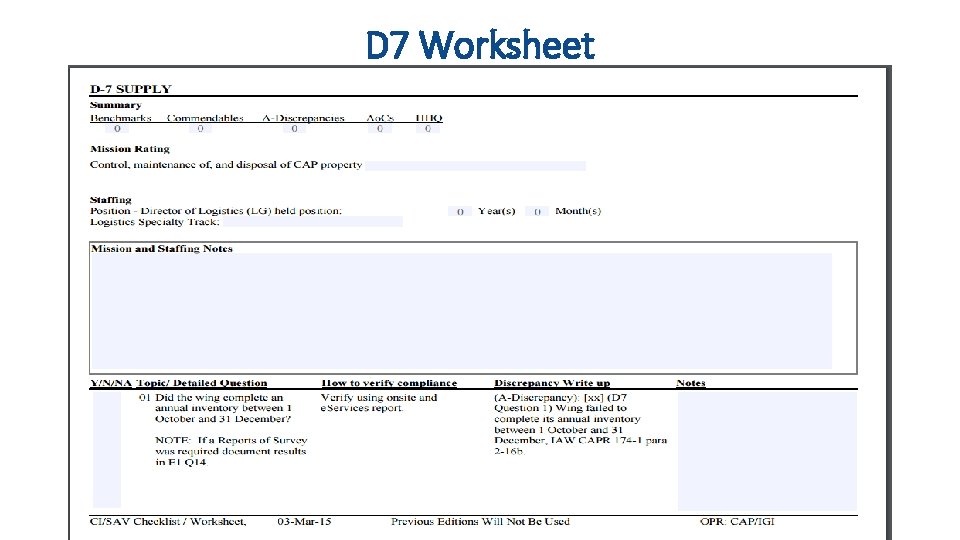
Task: Click the Y/N/NA field for question 01
Action: click(107, 449)
